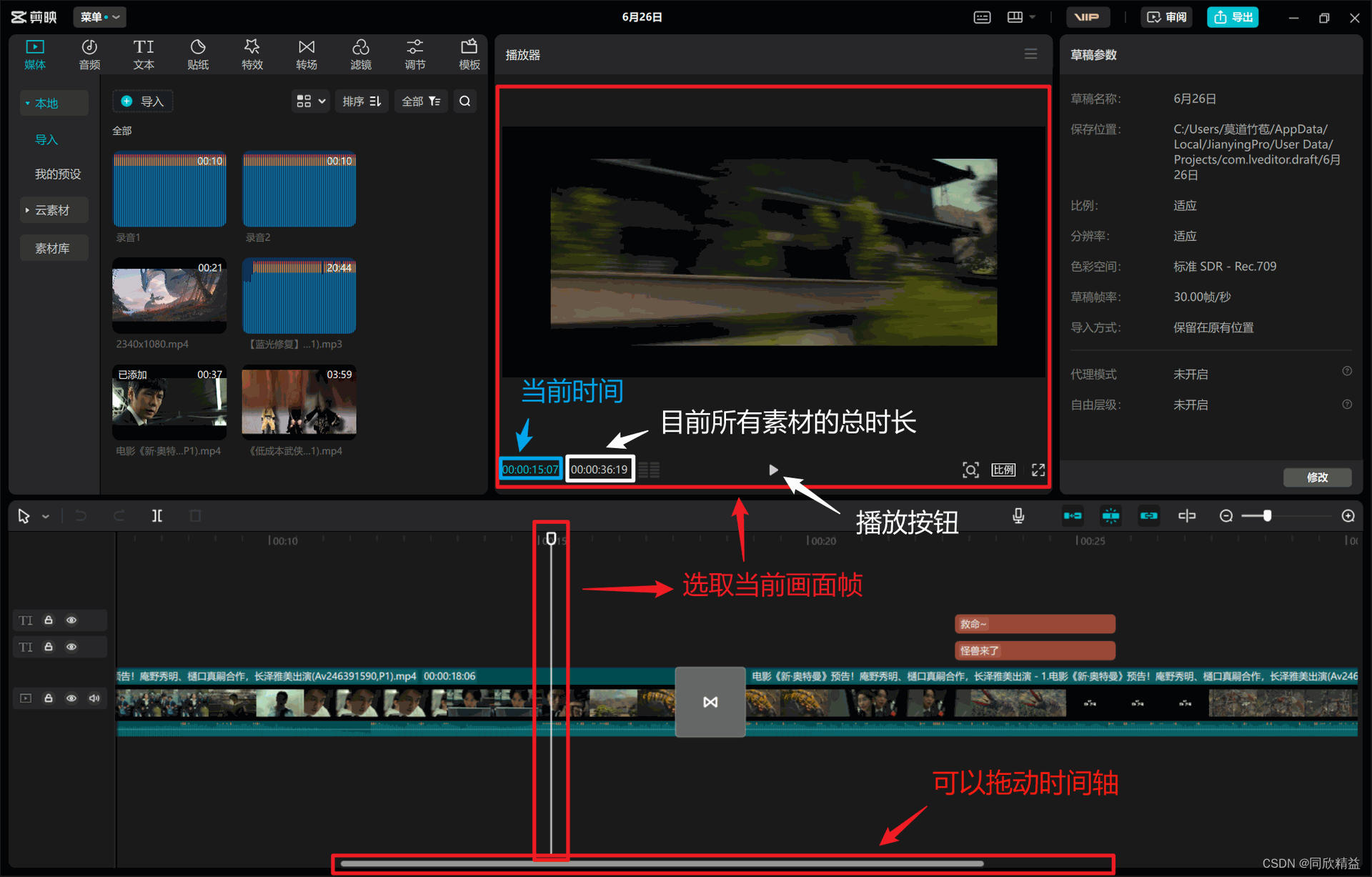Enter fullscreen preview mode
The height and width of the screenshot is (877, 1372).
pos(1038,470)
